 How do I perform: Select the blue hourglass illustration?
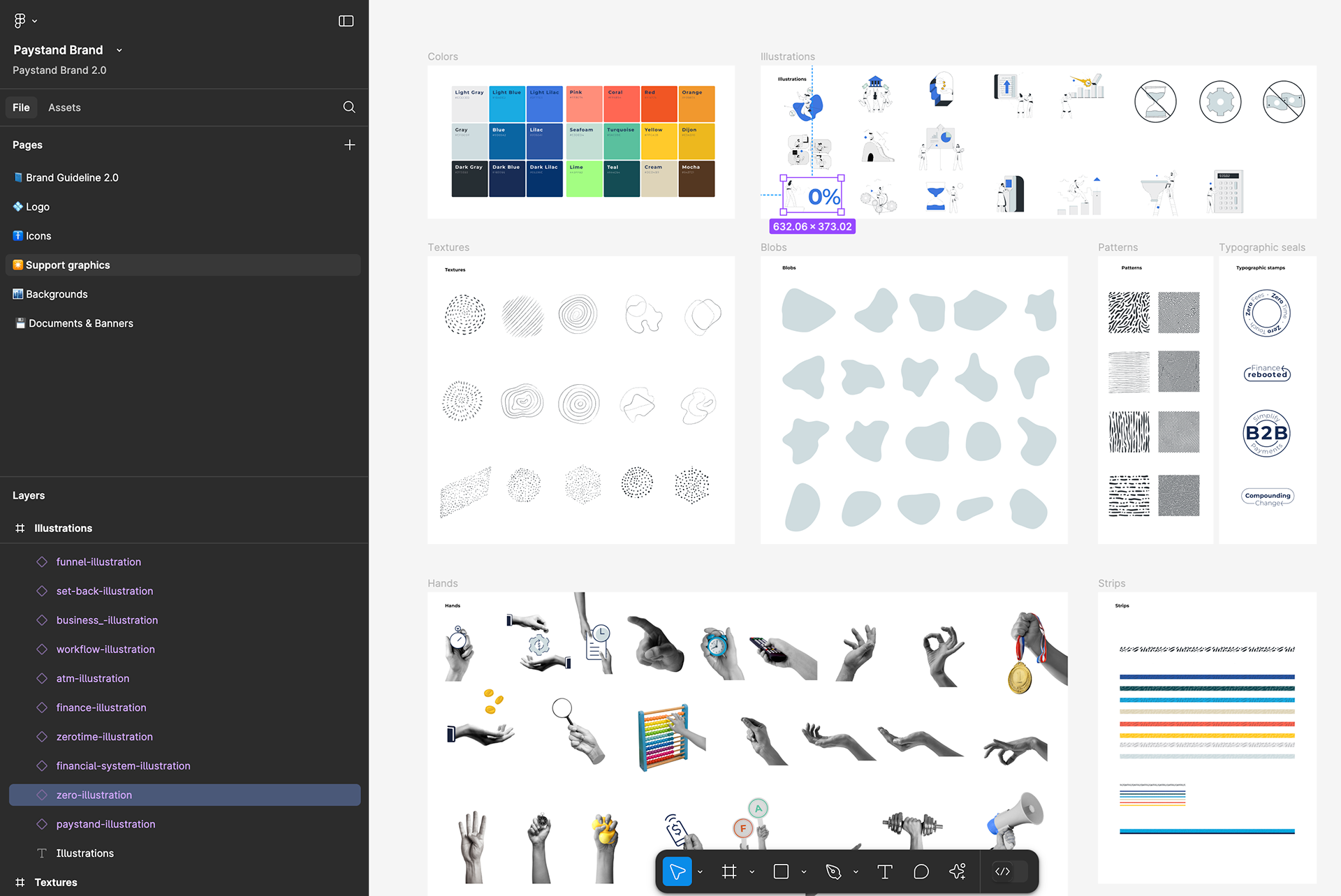point(935,198)
